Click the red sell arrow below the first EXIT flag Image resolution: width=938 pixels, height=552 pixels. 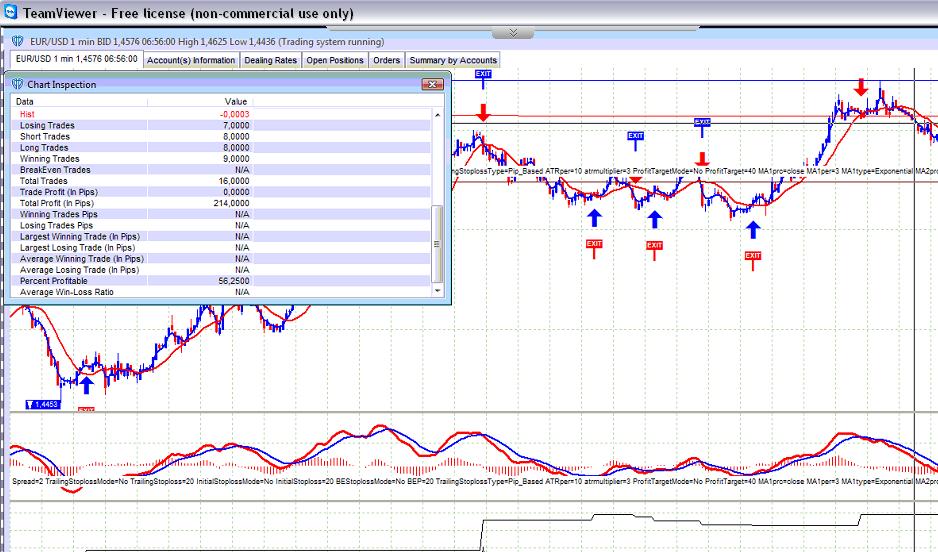tap(483, 110)
